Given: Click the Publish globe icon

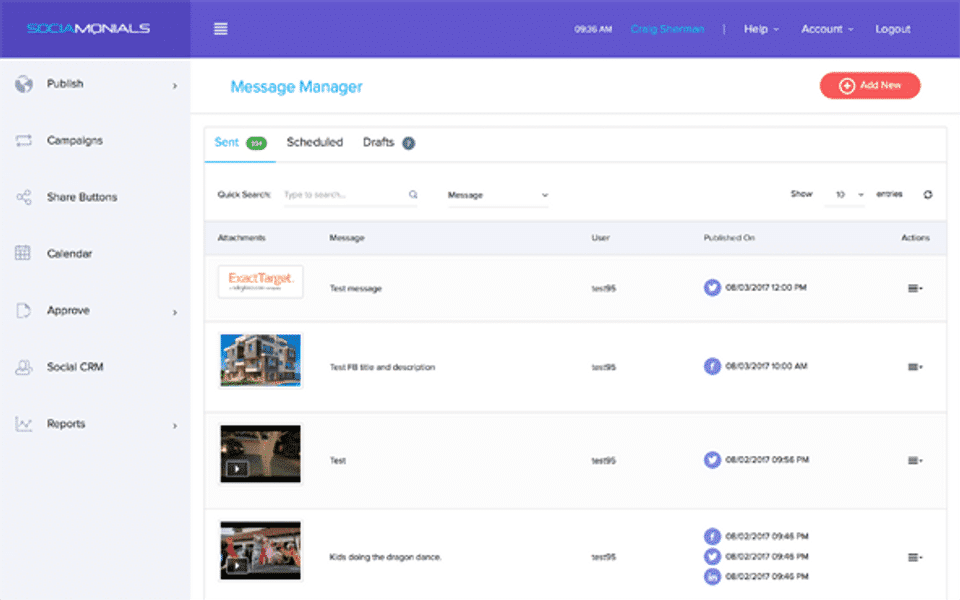Looking at the screenshot, I should click(x=24, y=84).
